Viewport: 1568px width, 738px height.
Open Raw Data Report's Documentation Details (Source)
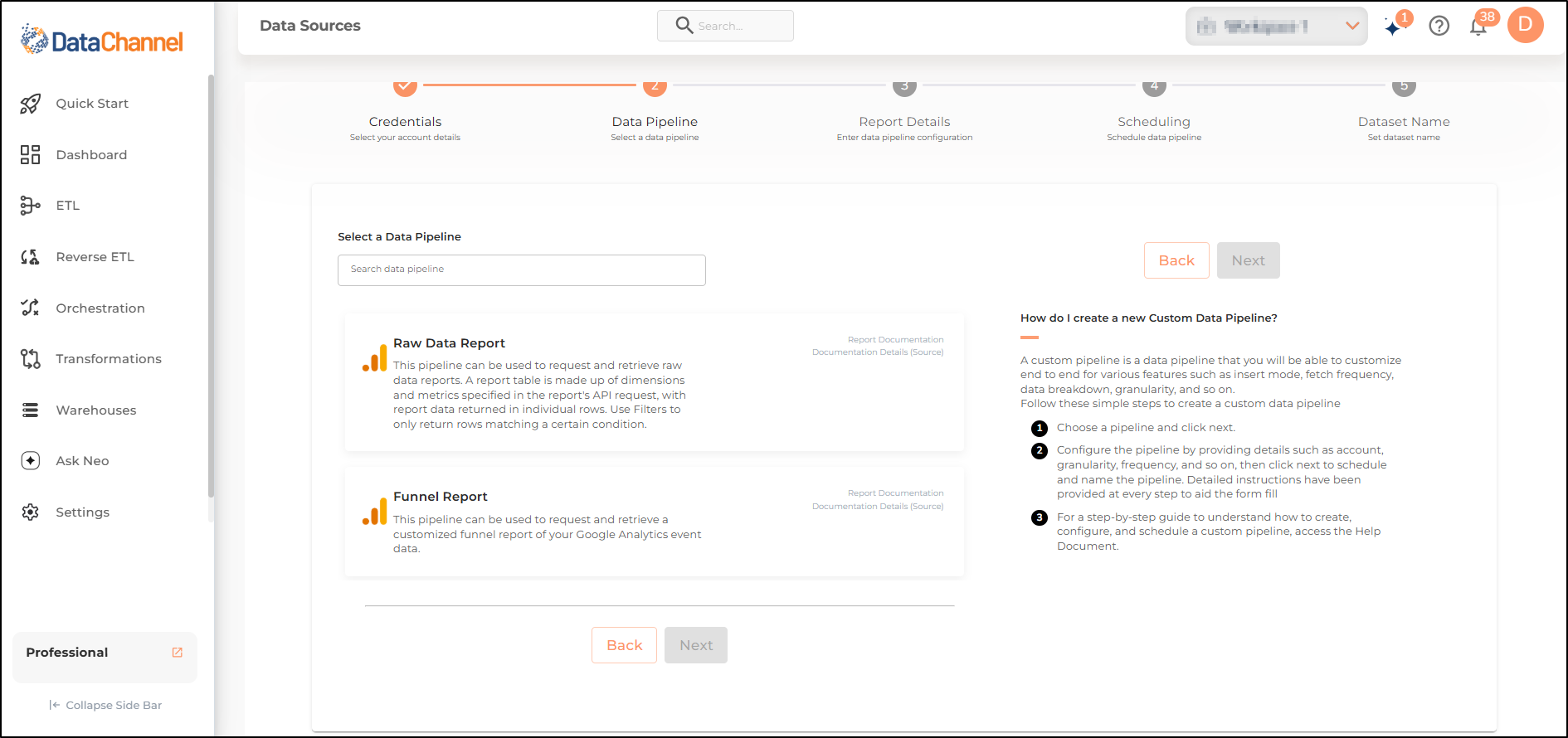(x=878, y=352)
